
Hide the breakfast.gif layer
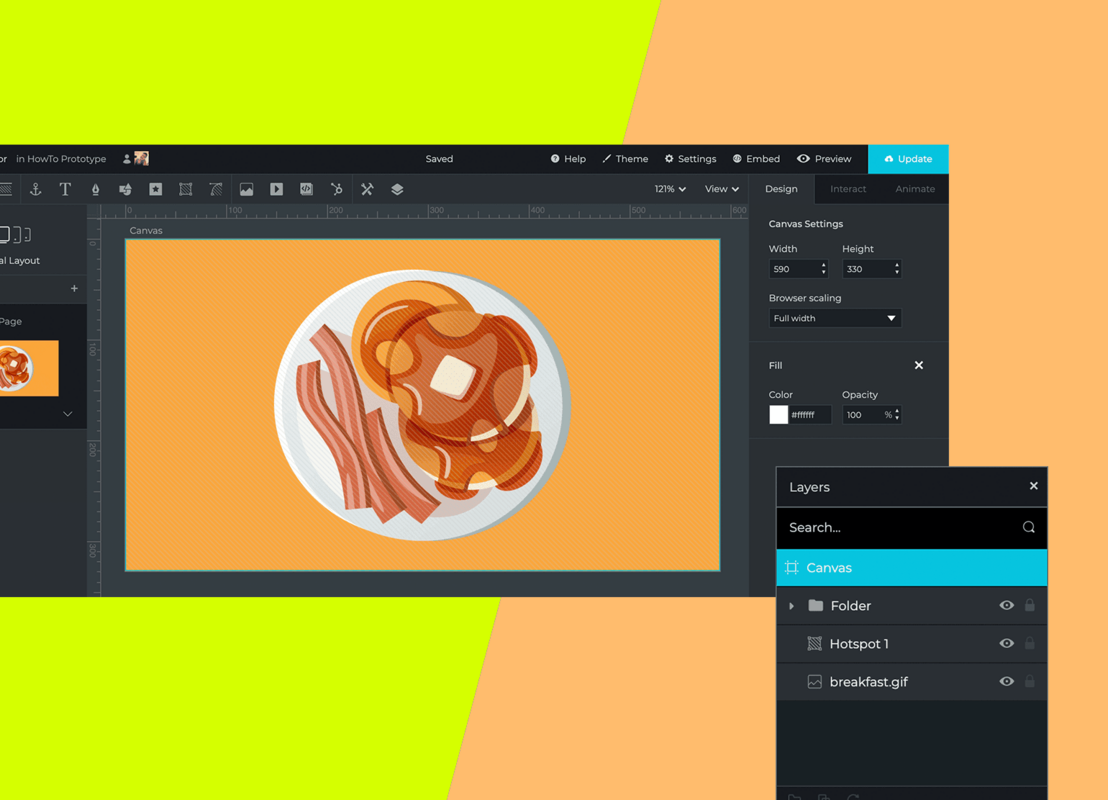pyautogui.click(x=1006, y=681)
